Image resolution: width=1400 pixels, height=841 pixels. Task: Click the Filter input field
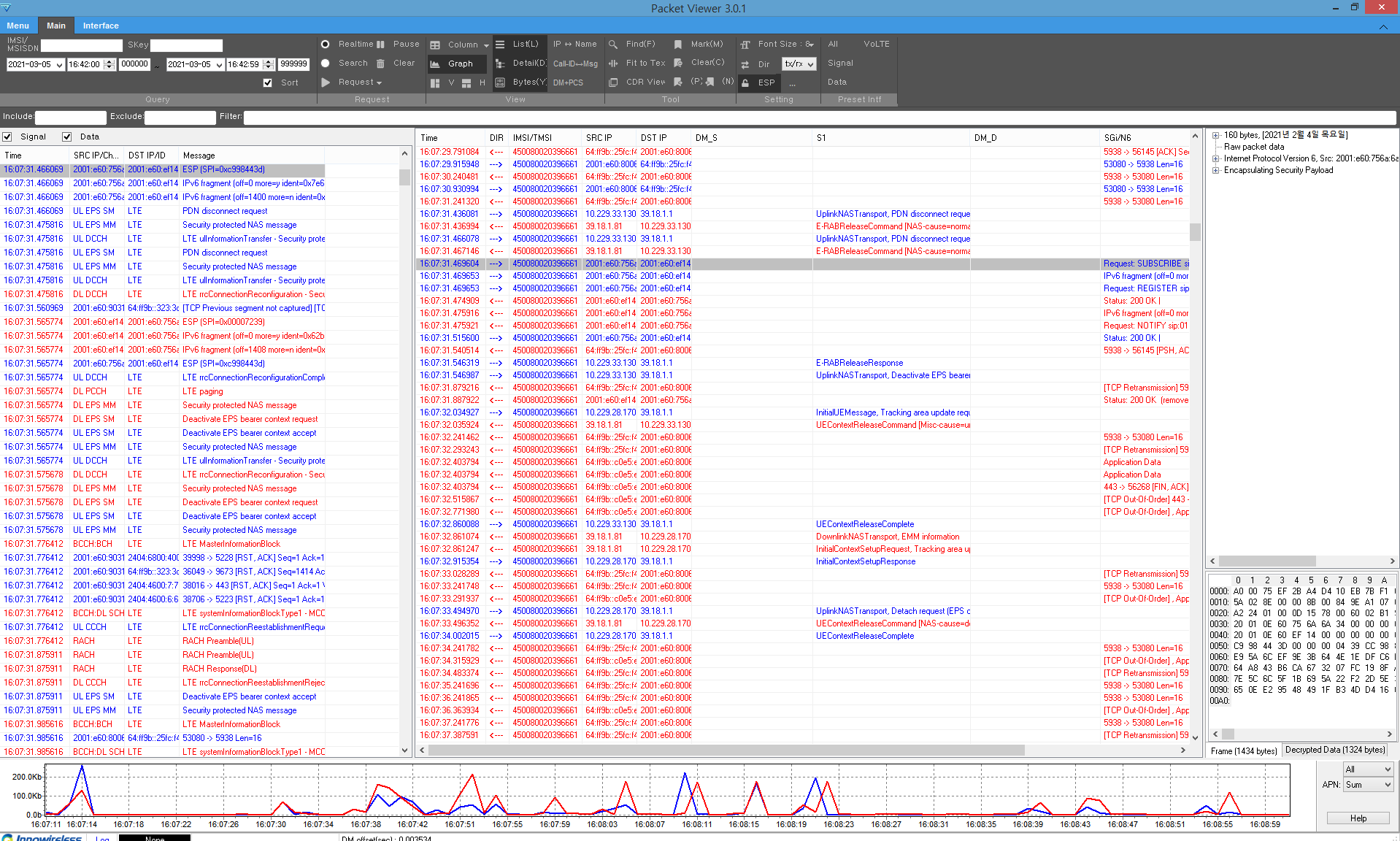click(x=820, y=117)
